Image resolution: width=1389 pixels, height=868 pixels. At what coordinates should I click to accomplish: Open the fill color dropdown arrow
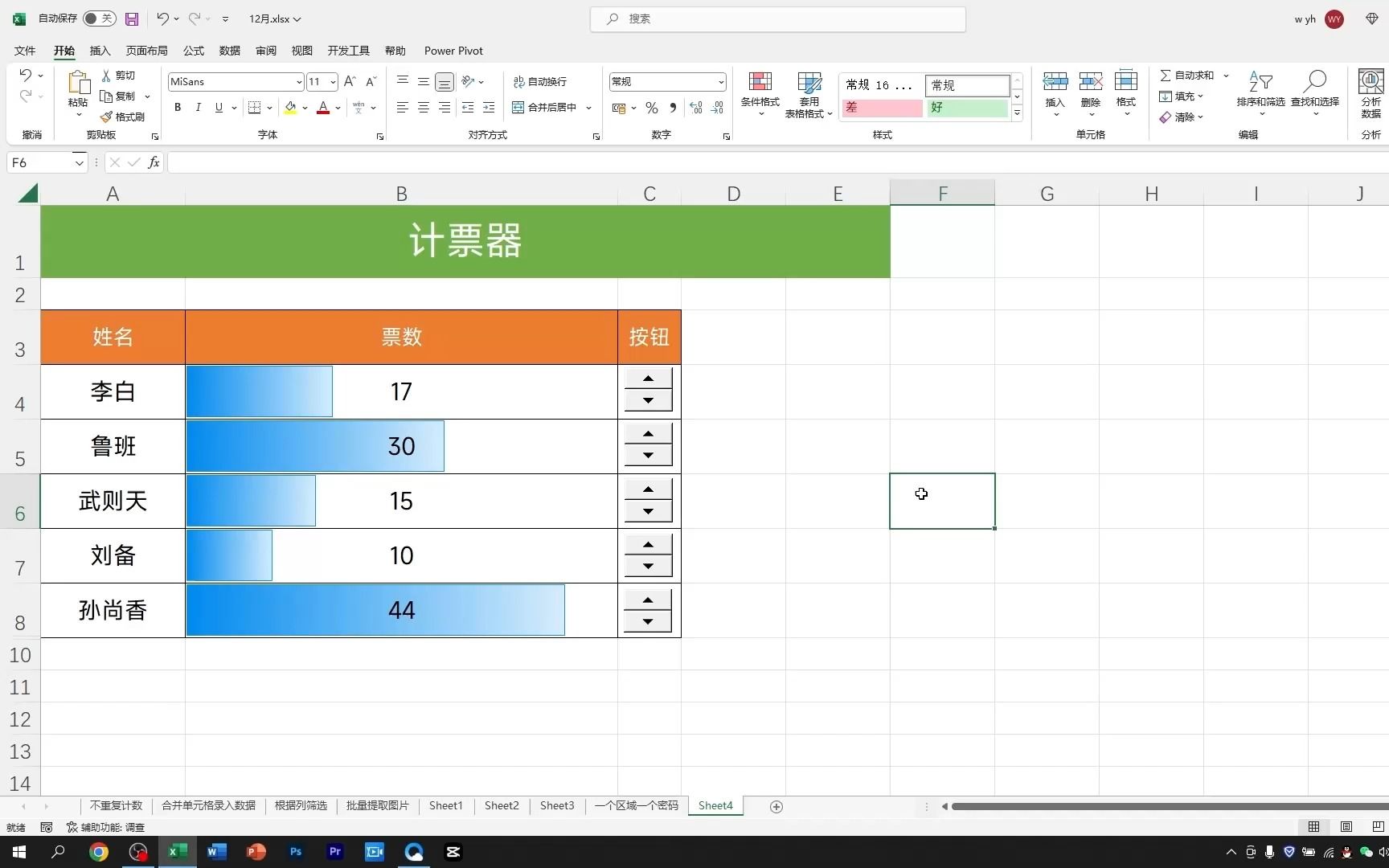coord(304,108)
